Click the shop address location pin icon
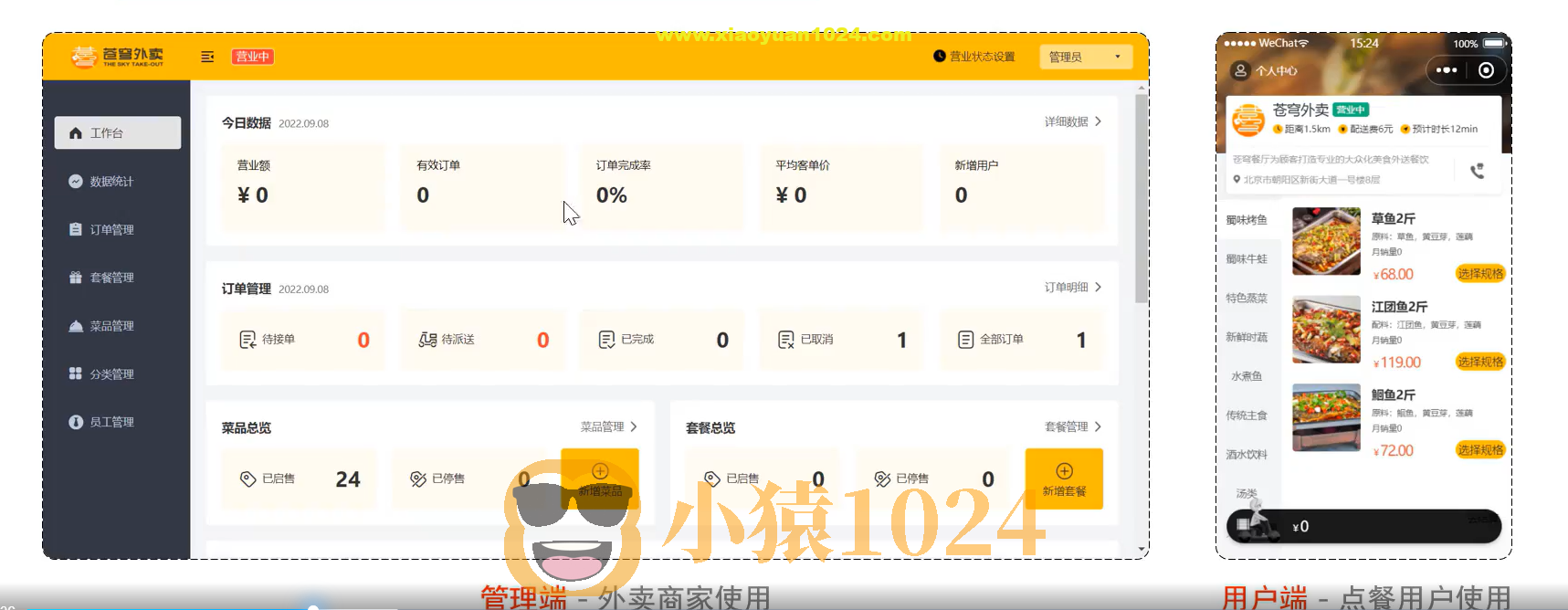The height and width of the screenshot is (610, 1568). click(x=1237, y=180)
